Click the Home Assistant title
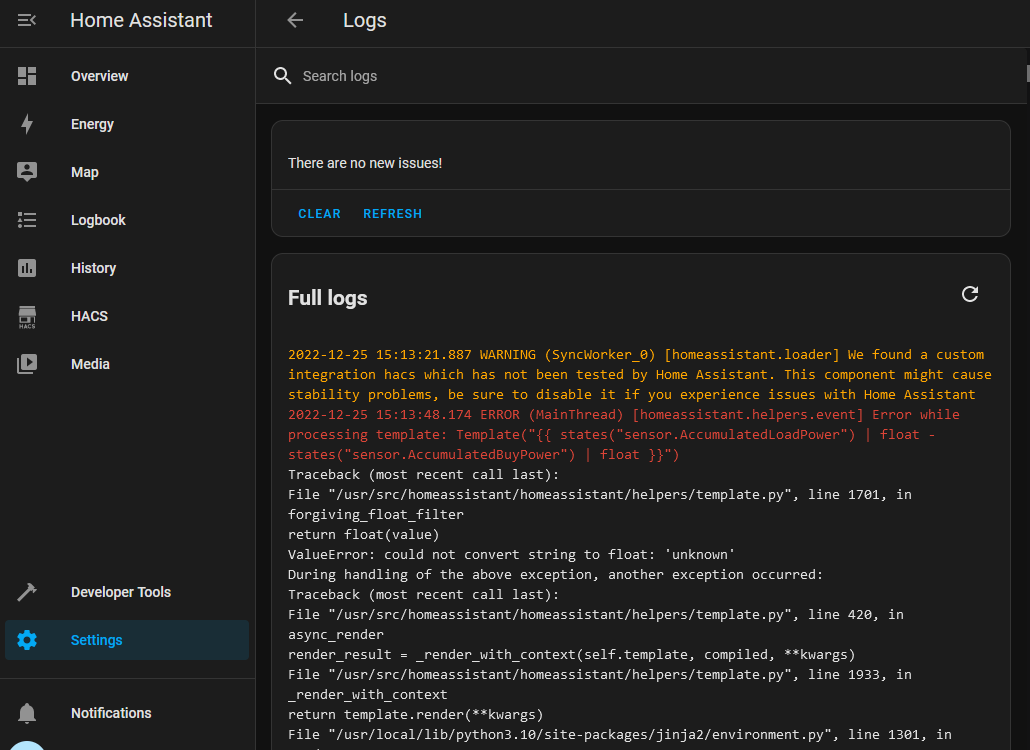 141,20
